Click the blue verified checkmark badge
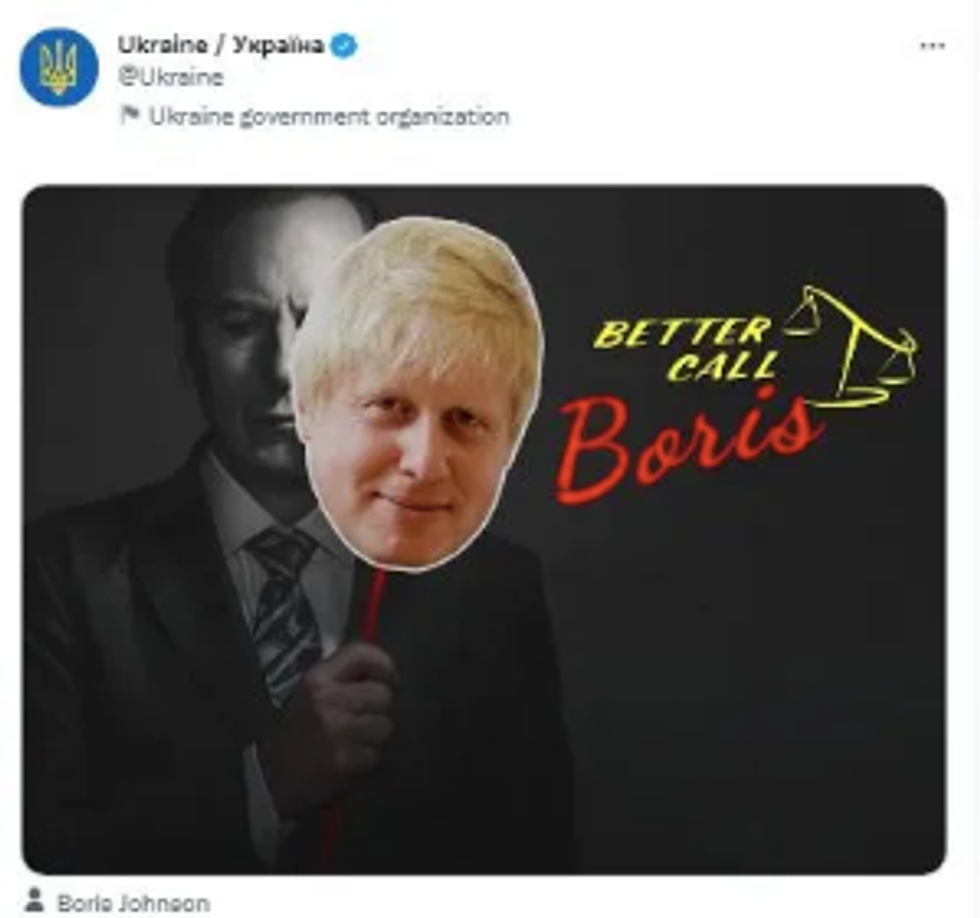This screenshot has height=918, width=980. pyautogui.click(x=344, y=46)
